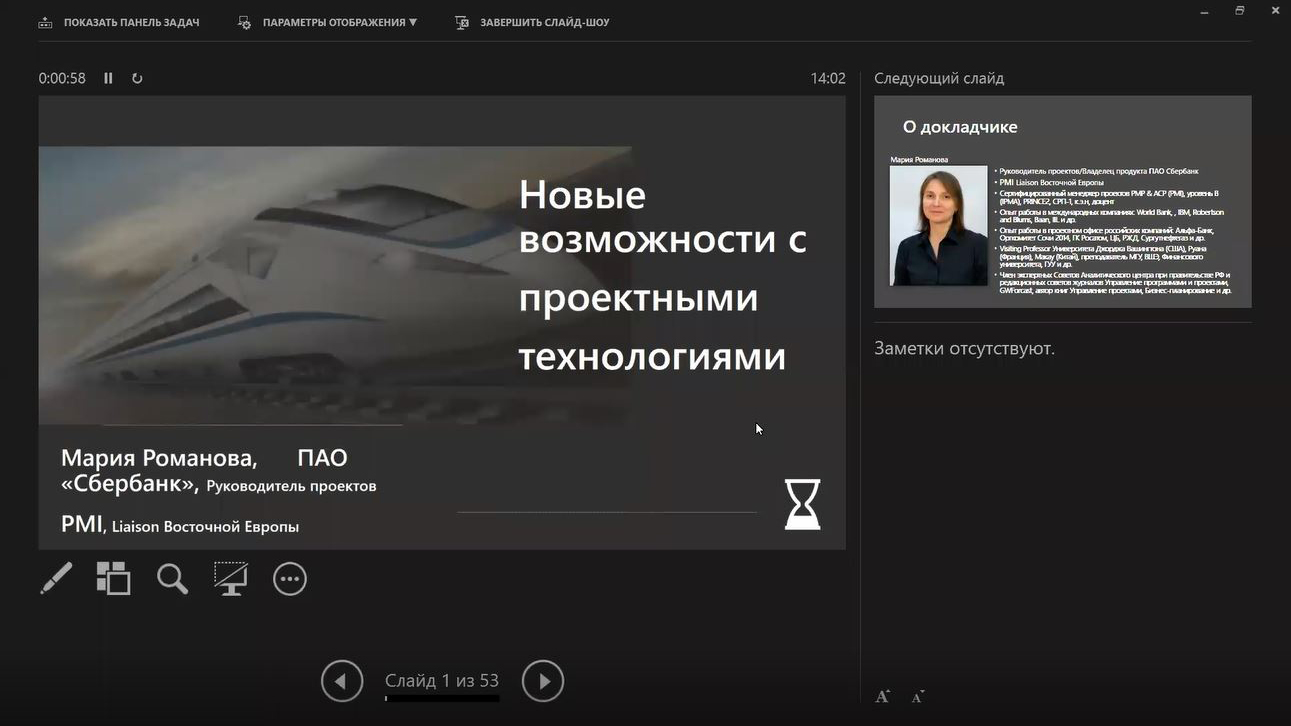The height and width of the screenshot is (726, 1291).
Task: Go to the previous slide arrow
Action: pyautogui.click(x=342, y=681)
